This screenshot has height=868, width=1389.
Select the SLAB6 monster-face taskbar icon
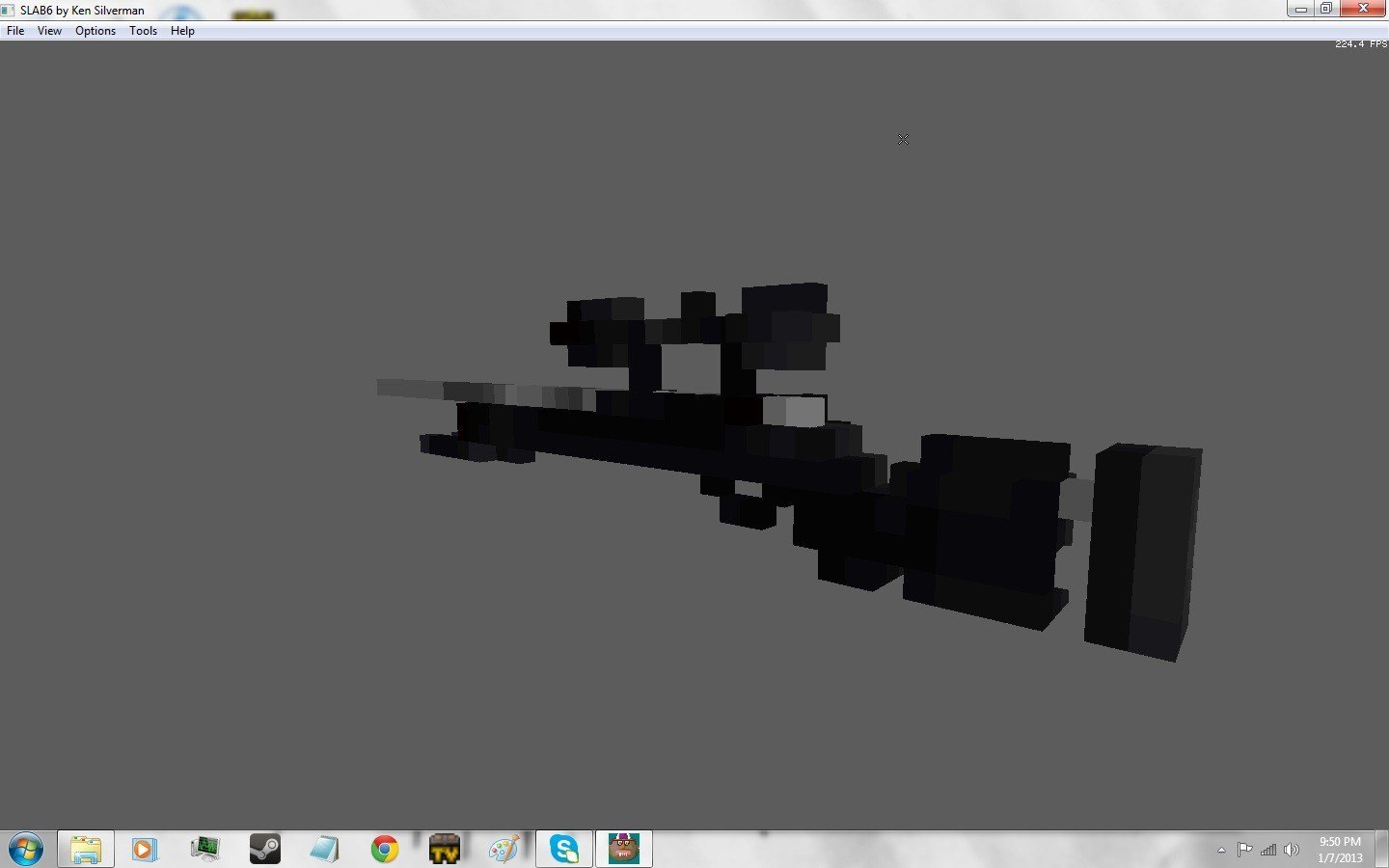tap(624, 849)
